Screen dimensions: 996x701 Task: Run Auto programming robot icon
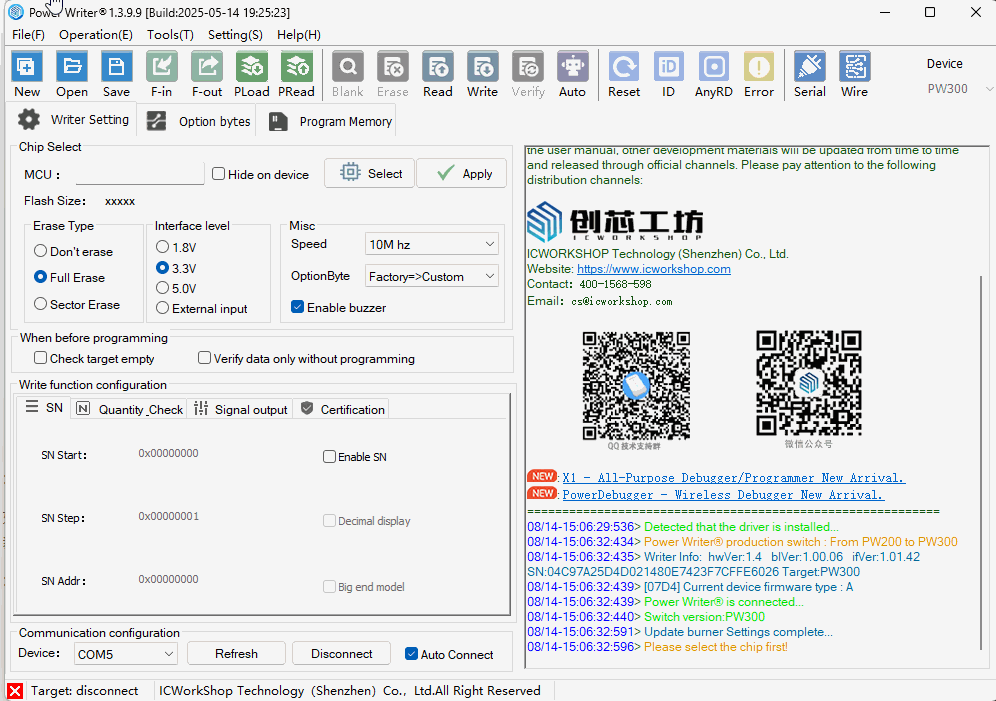tap(572, 67)
